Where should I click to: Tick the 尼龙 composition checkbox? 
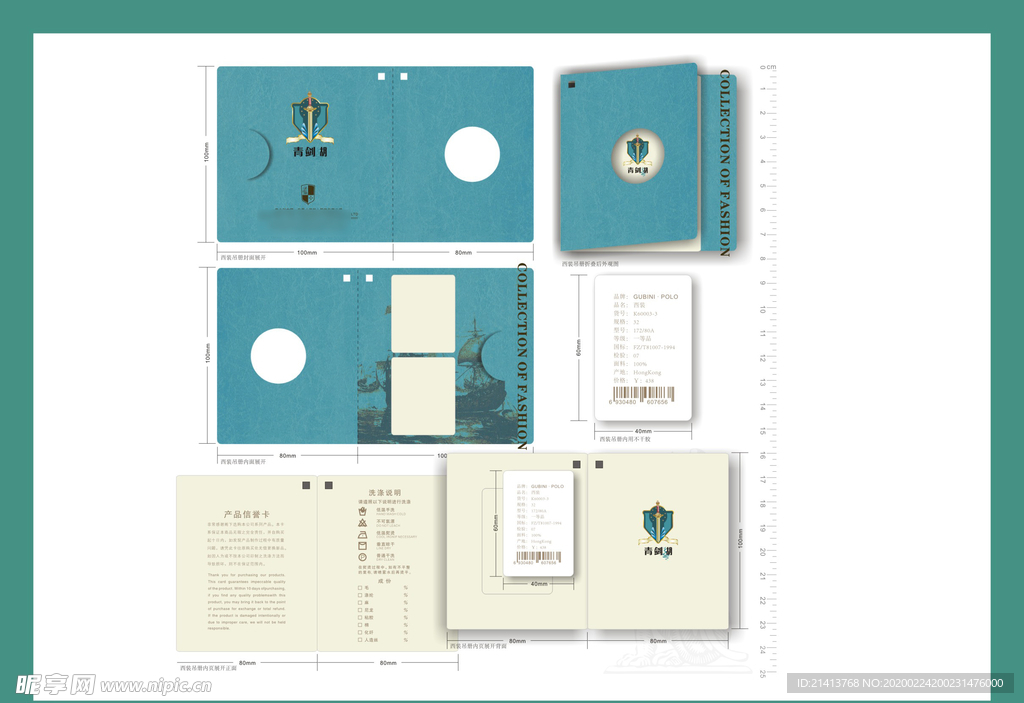coord(360,610)
